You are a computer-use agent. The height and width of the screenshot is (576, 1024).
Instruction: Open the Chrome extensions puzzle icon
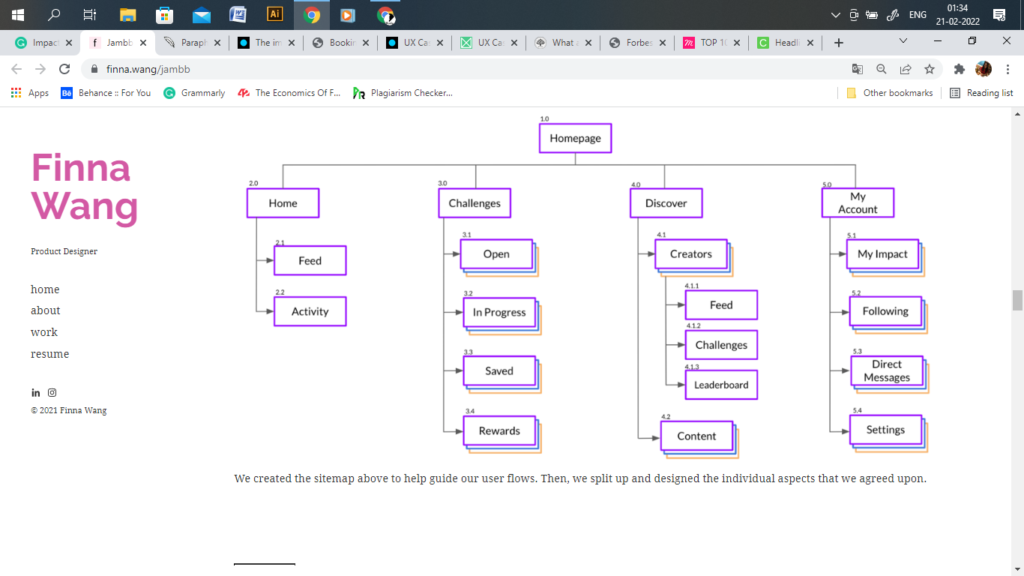click(x=960, y=69)
